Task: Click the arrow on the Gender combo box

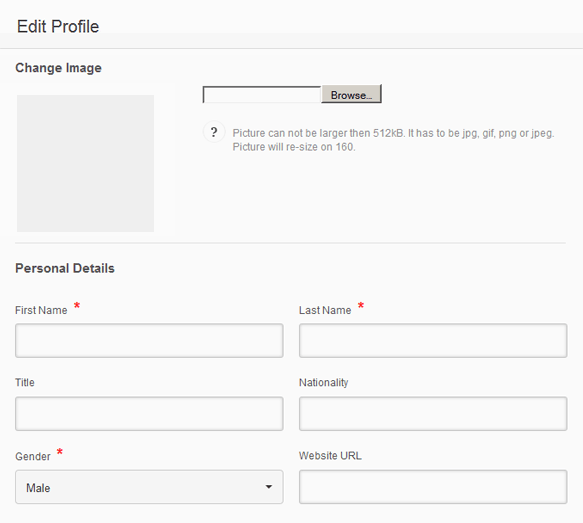Action: coord(269,487)
